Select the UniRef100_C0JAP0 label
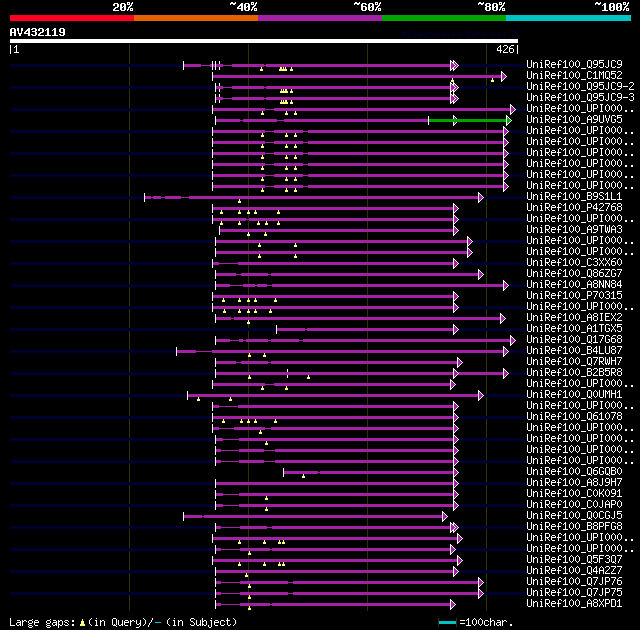This screenshot has height=630, width=640. point(574,505)
